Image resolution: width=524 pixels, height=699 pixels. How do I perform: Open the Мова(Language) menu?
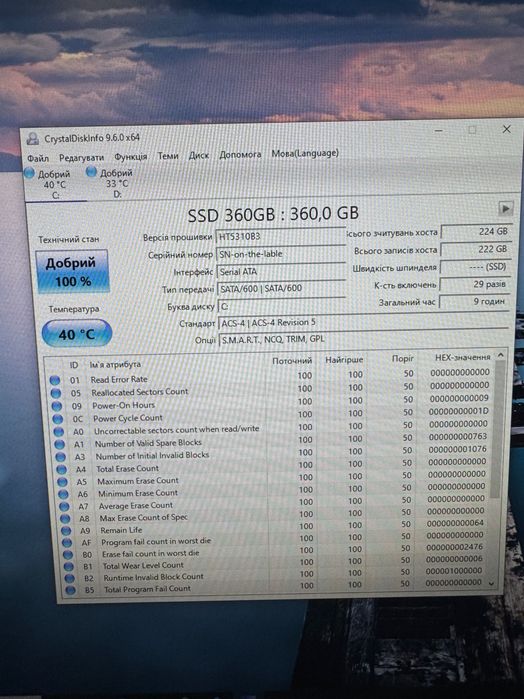click(305, 153)
